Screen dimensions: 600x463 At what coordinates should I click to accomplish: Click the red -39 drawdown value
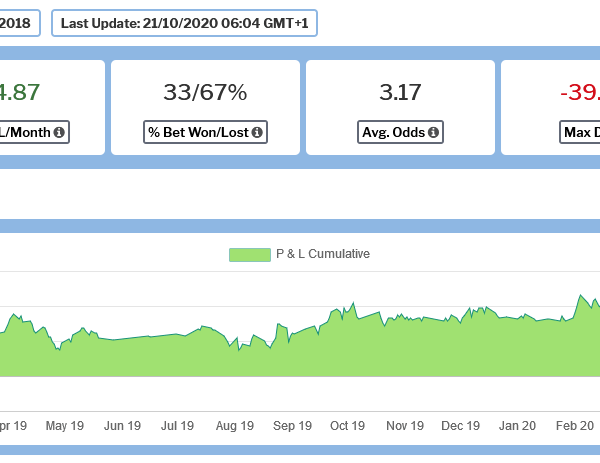580,93
